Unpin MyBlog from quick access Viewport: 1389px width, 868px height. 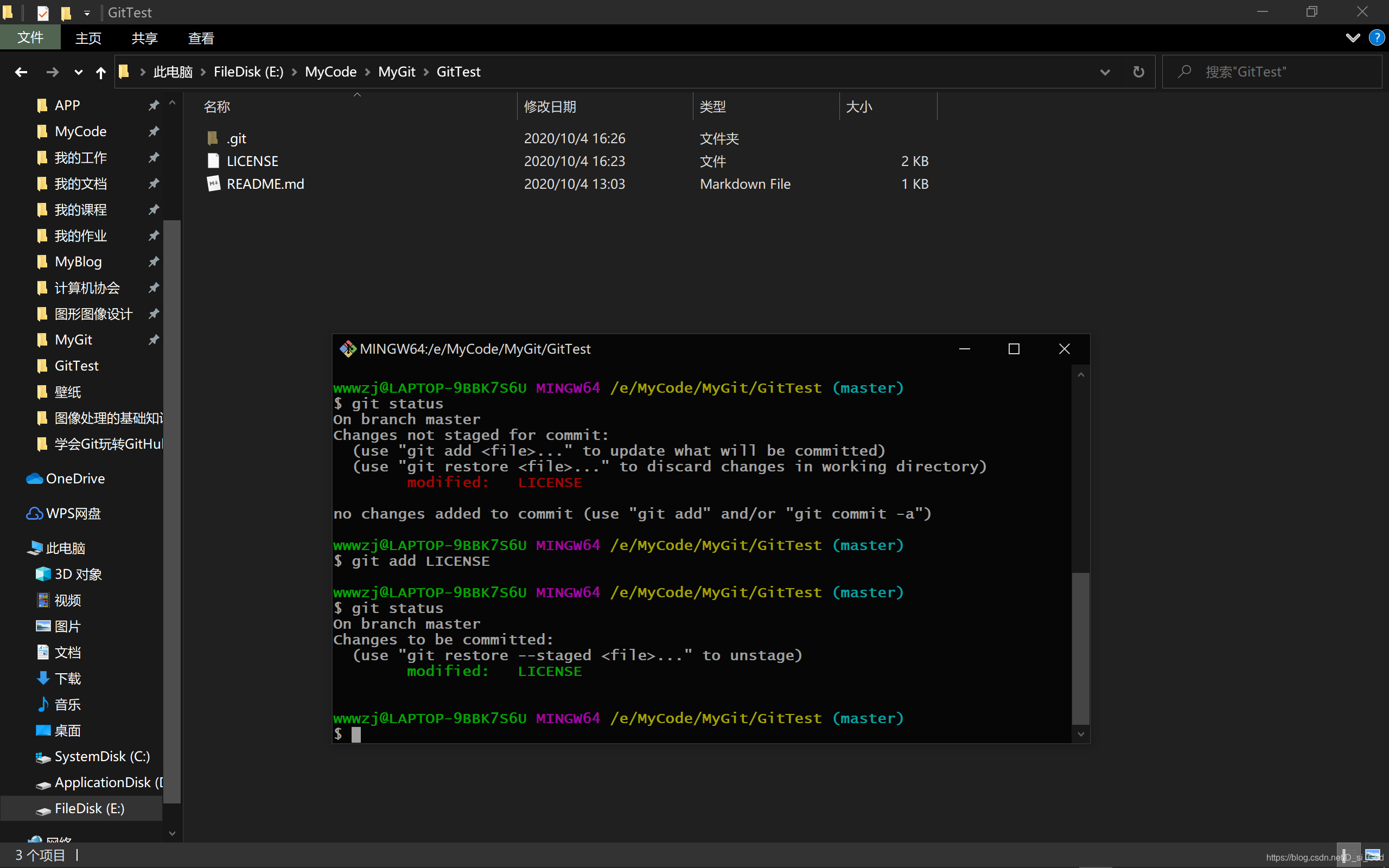154,262
